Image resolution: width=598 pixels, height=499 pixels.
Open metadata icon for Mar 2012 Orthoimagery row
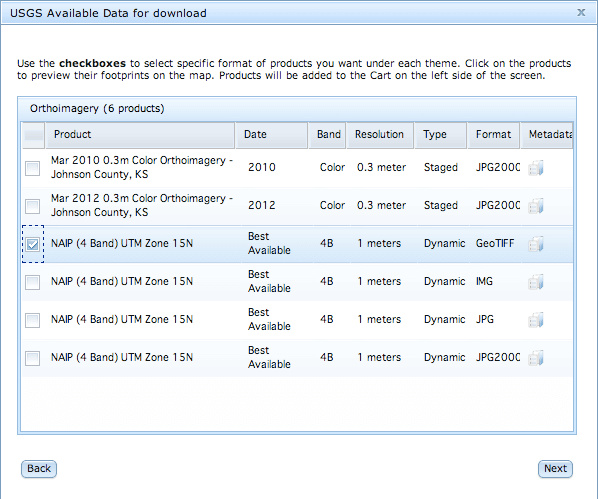(x=536, y=206)
